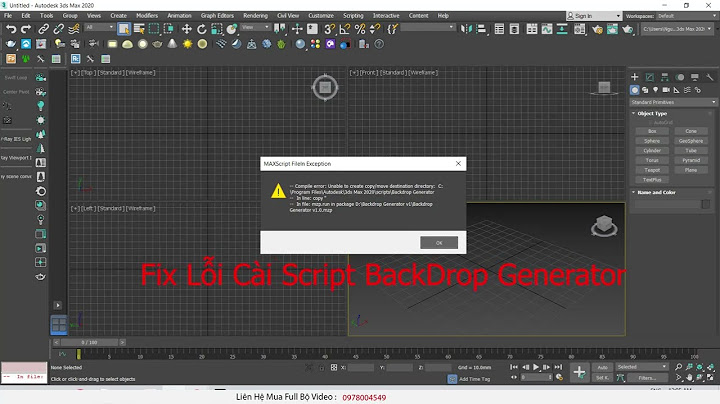Open the Rendering menu
This screenshot has width=720, height=404.
(255, 16)
